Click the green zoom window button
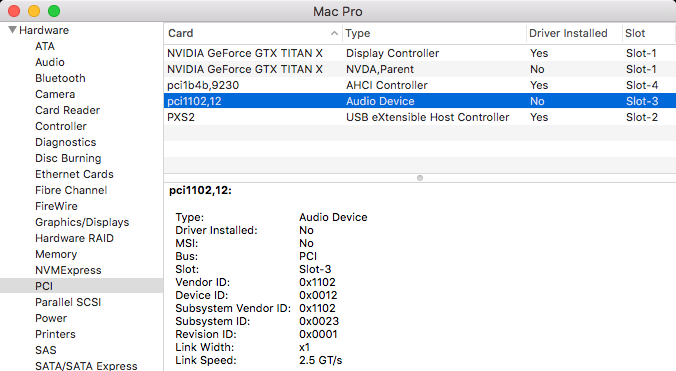Screen dimensions: 676x371 pyautogui.click(x=54, y=11)
